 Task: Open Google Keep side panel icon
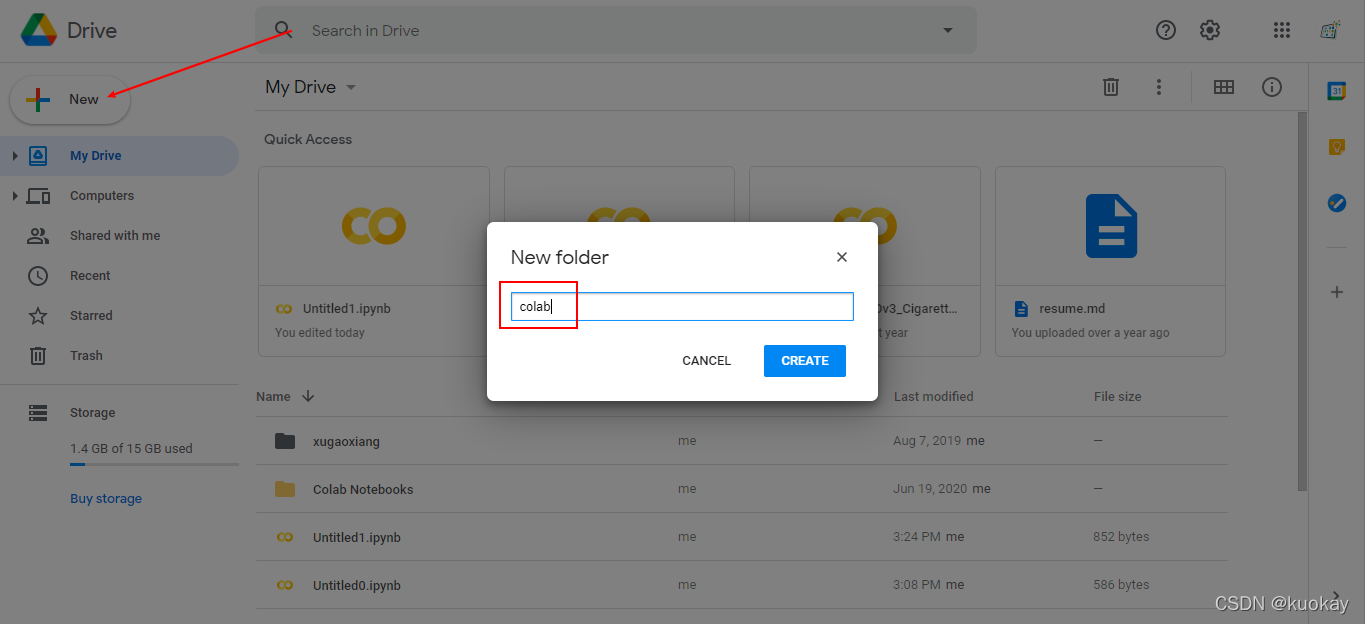click(1336, 147)
